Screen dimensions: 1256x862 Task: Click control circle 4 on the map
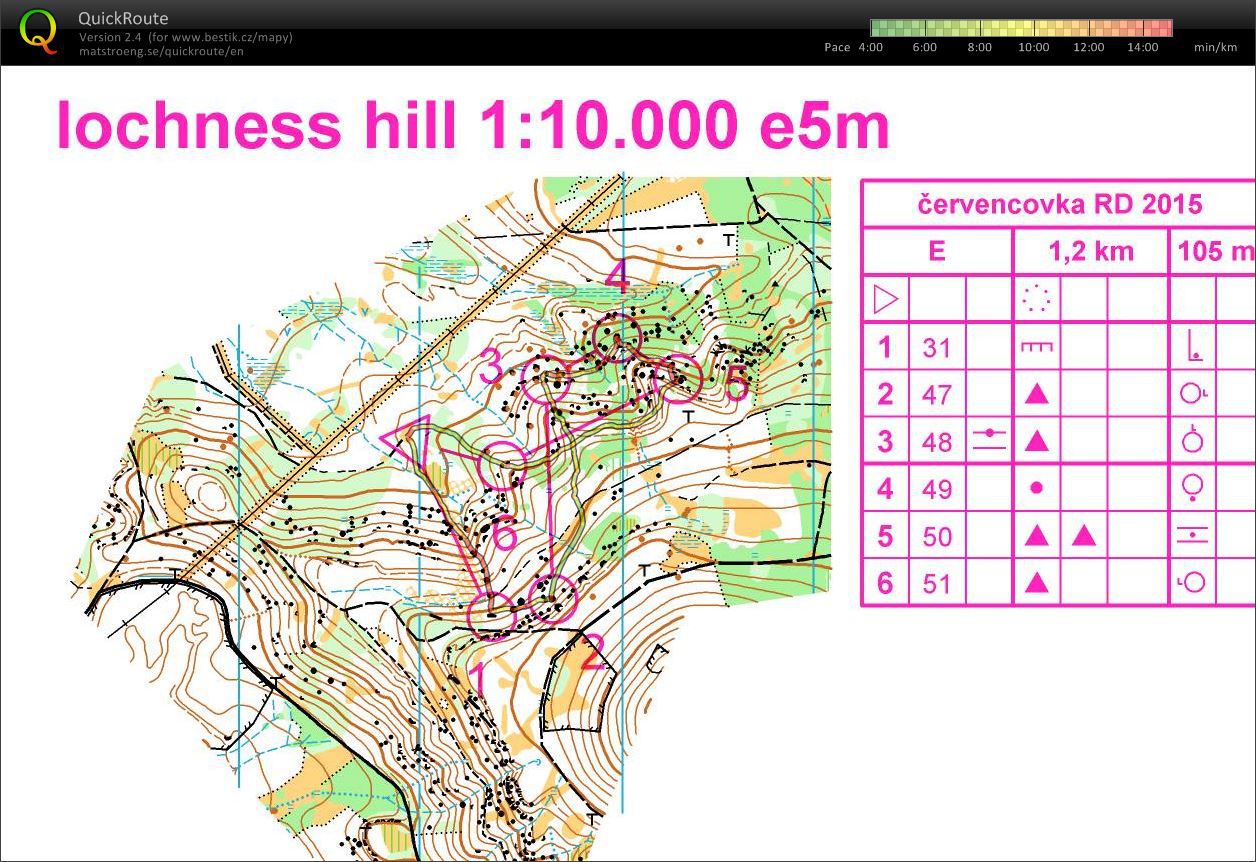tap(616, 336)
